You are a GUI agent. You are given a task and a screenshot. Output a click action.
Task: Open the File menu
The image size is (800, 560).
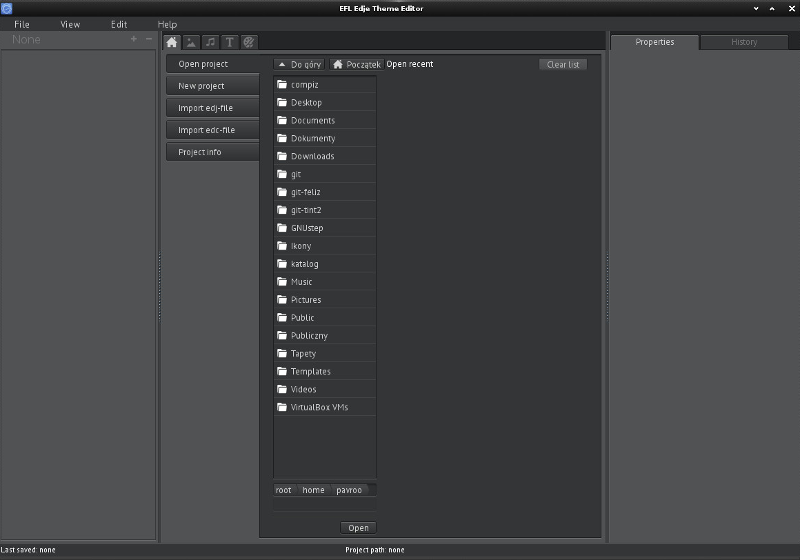tap(21, 24)
